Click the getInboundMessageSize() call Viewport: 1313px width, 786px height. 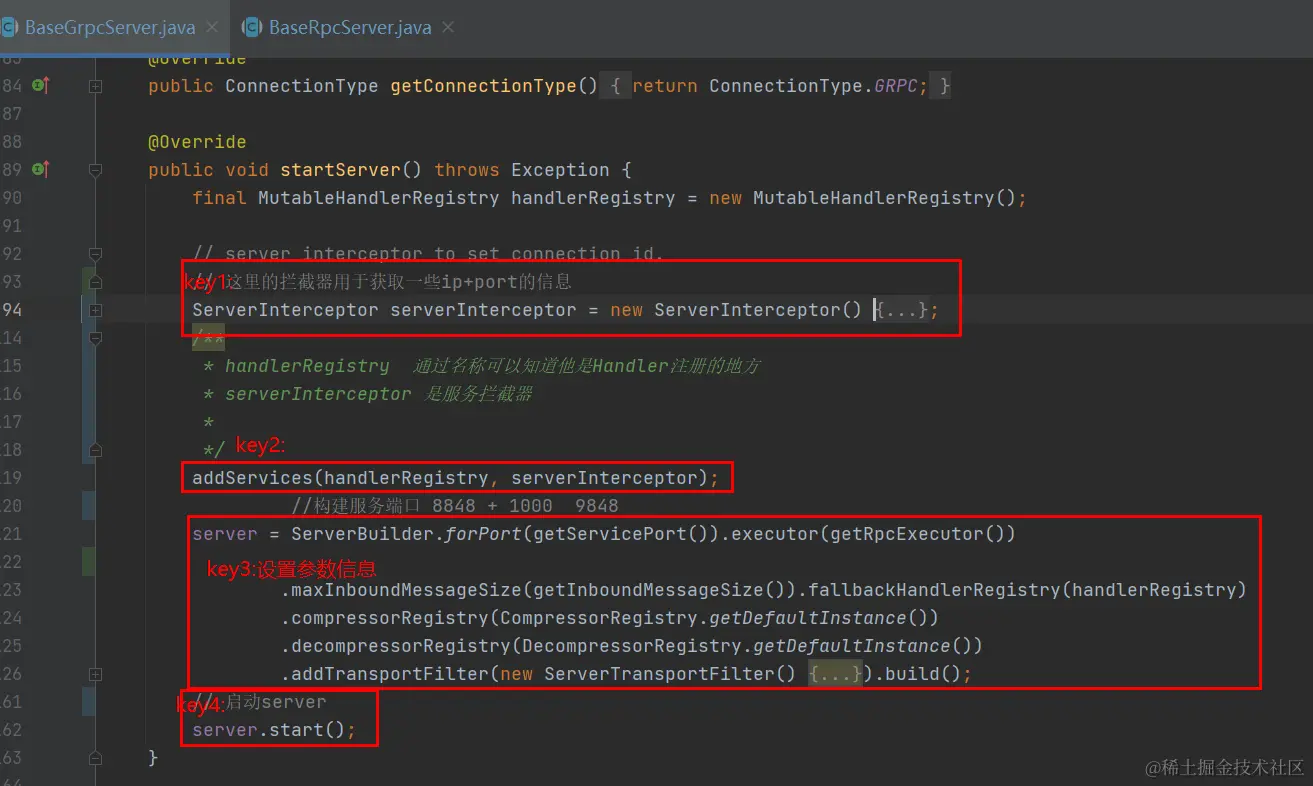(x=659, y=590)
